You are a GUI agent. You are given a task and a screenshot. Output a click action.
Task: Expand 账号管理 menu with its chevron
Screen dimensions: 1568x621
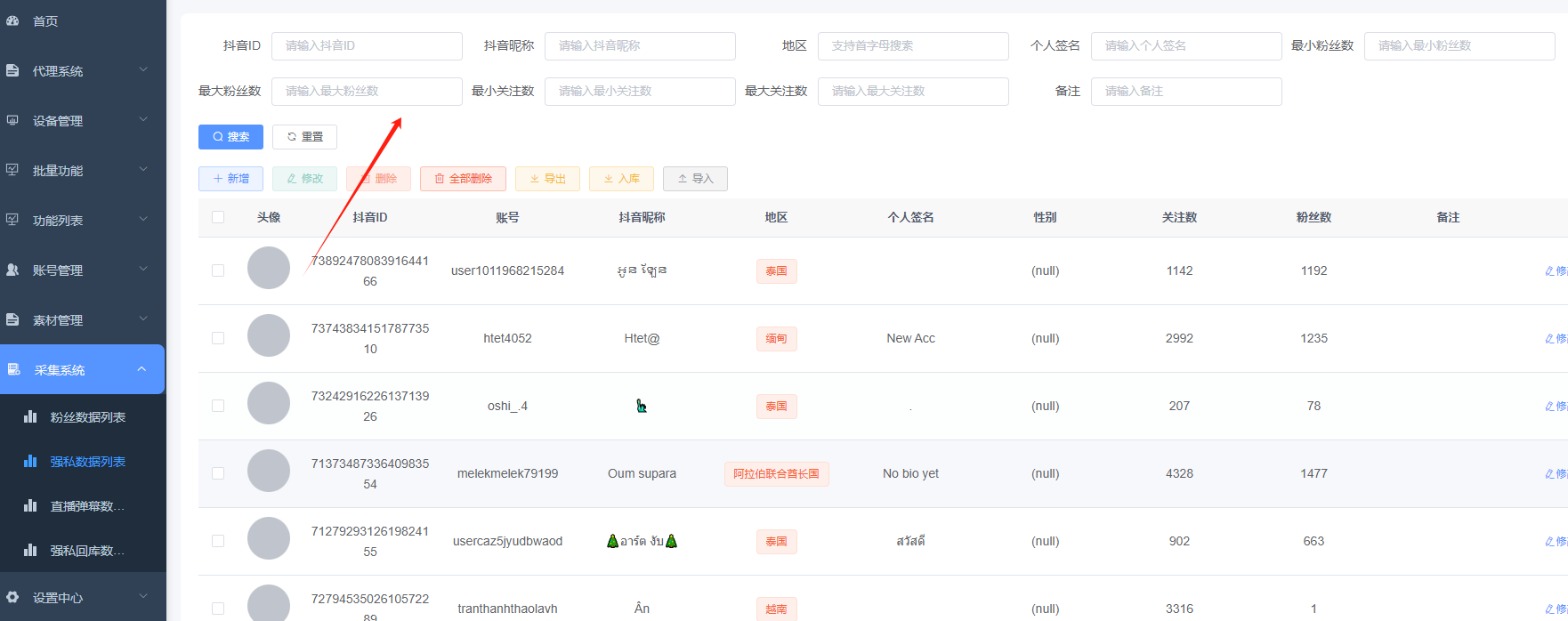[x=143, y=269]
